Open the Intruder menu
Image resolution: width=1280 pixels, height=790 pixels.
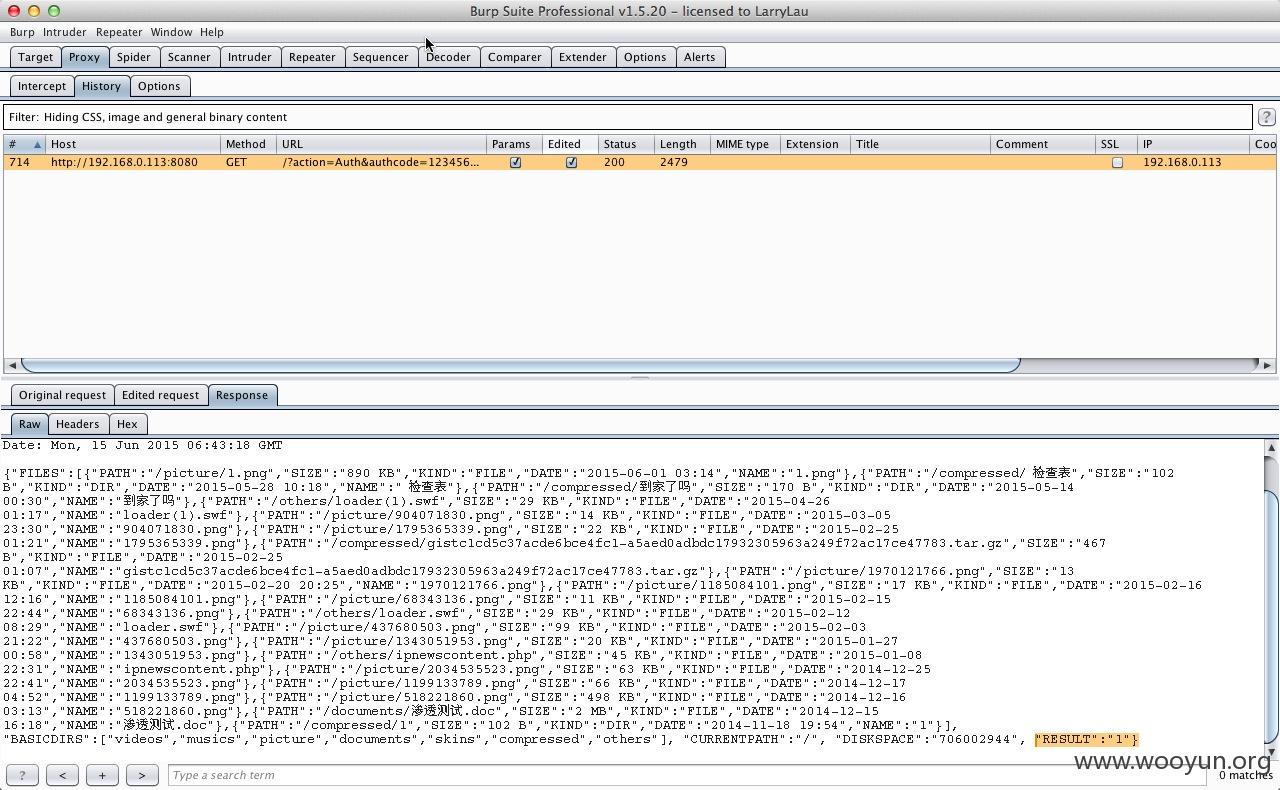tap(64, 32)
